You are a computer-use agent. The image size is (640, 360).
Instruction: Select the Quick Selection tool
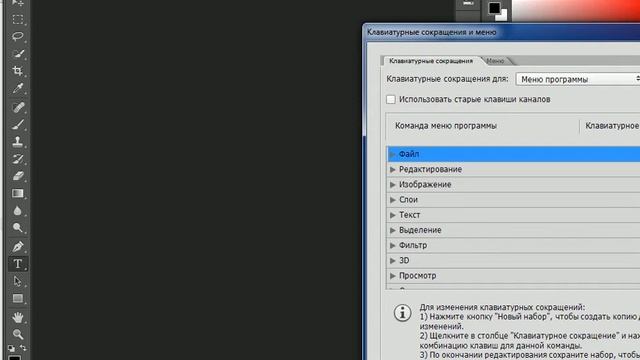click(18, 53)
